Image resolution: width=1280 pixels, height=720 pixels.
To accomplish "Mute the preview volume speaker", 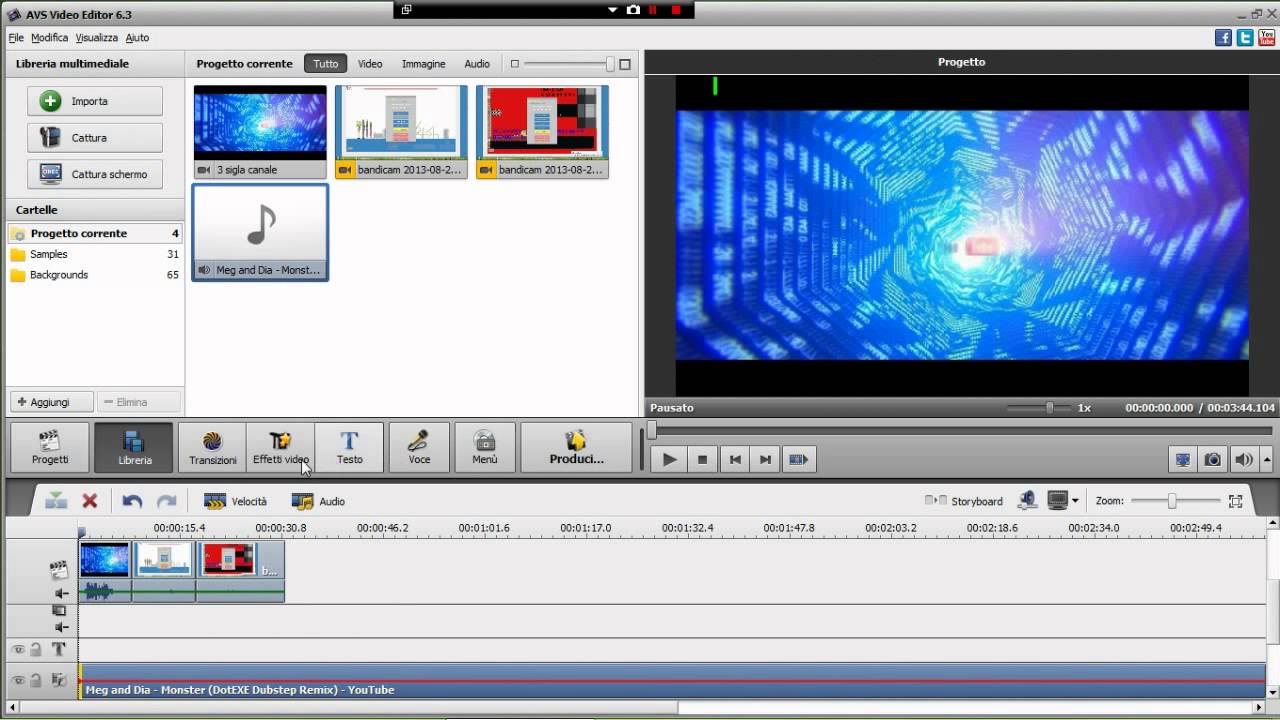I will click(1243, 460).
